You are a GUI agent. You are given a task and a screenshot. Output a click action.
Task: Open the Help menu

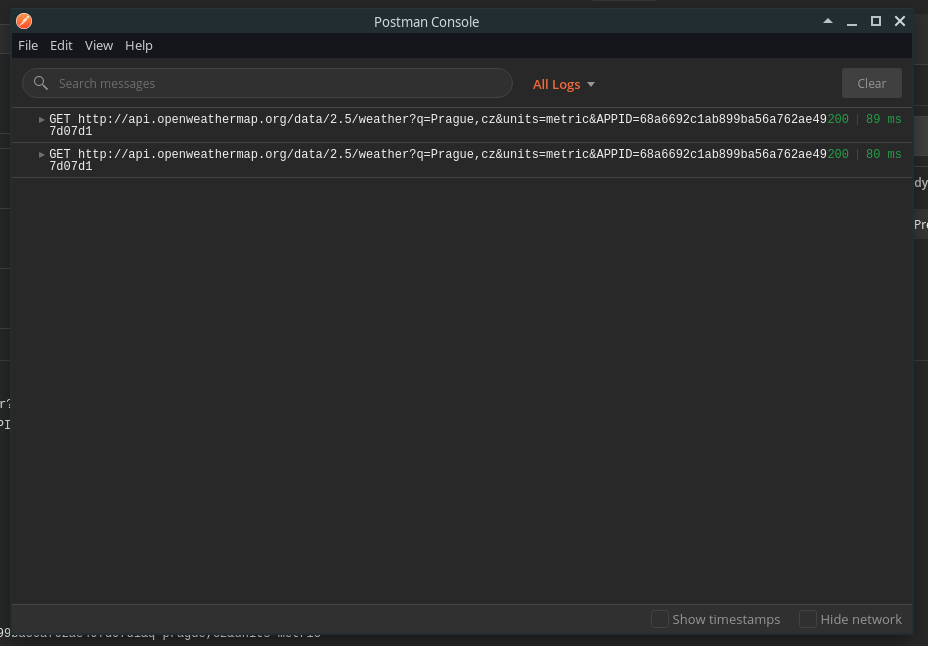138,46
